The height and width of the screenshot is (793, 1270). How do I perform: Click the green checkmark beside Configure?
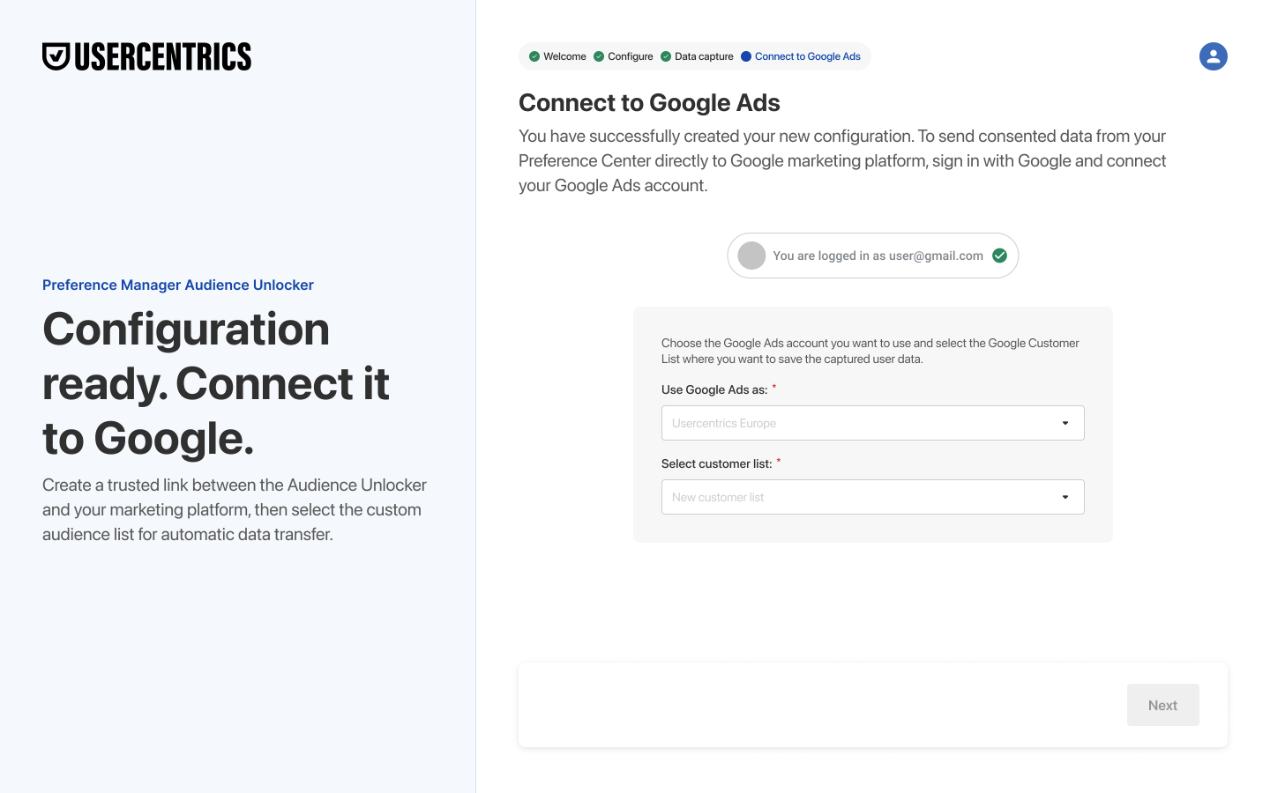pos(598,56)
